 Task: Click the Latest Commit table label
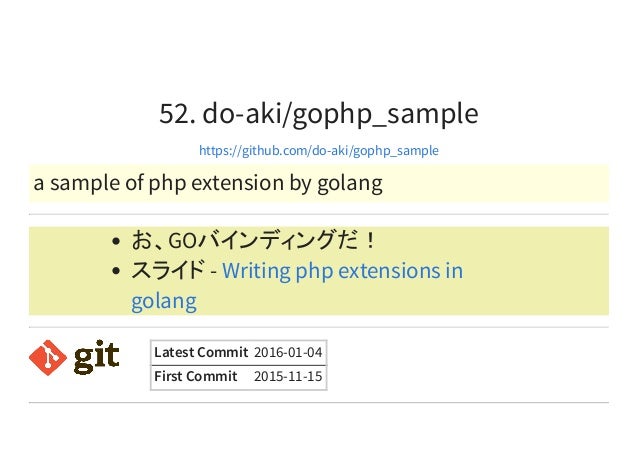tap(201, 352)
